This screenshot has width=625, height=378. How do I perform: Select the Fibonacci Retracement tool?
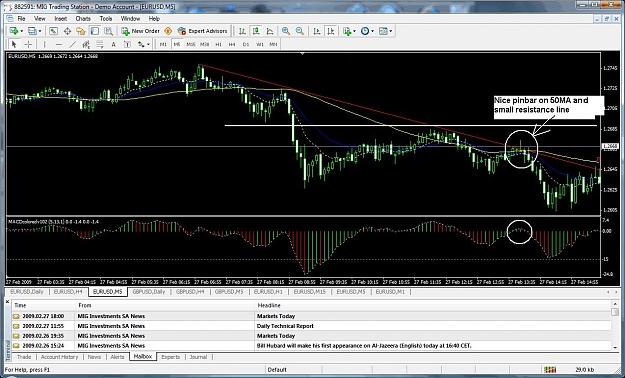(x=100, y=44)
